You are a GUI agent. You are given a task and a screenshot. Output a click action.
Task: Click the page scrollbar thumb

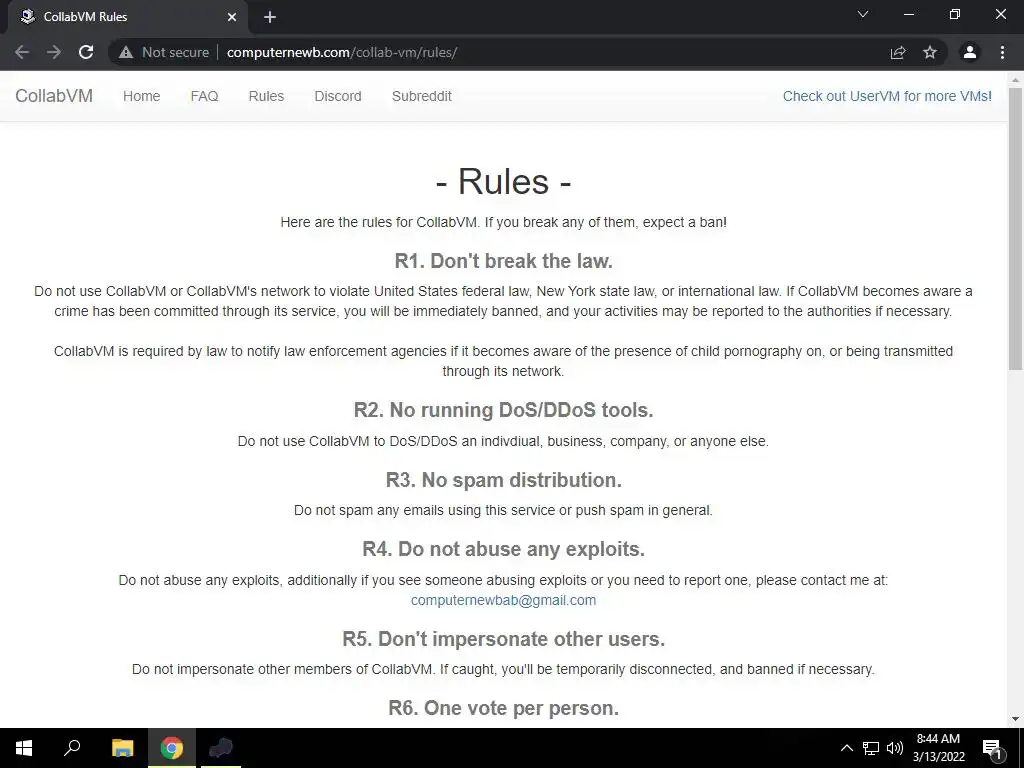pyautogui.click(x=1016, y=229)
